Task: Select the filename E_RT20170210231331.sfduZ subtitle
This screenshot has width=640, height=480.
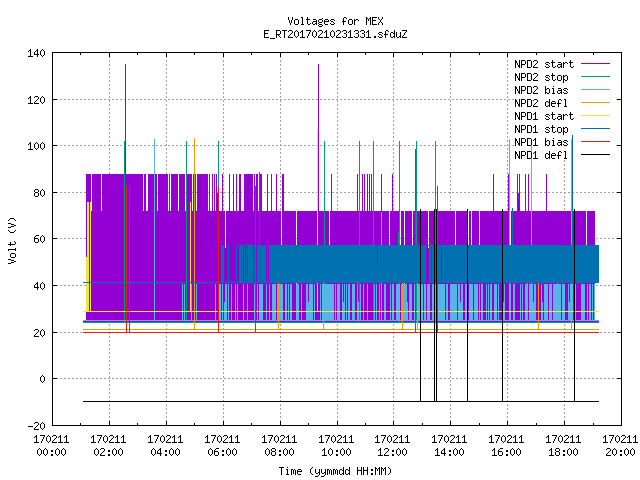Action: click(335, 34)
